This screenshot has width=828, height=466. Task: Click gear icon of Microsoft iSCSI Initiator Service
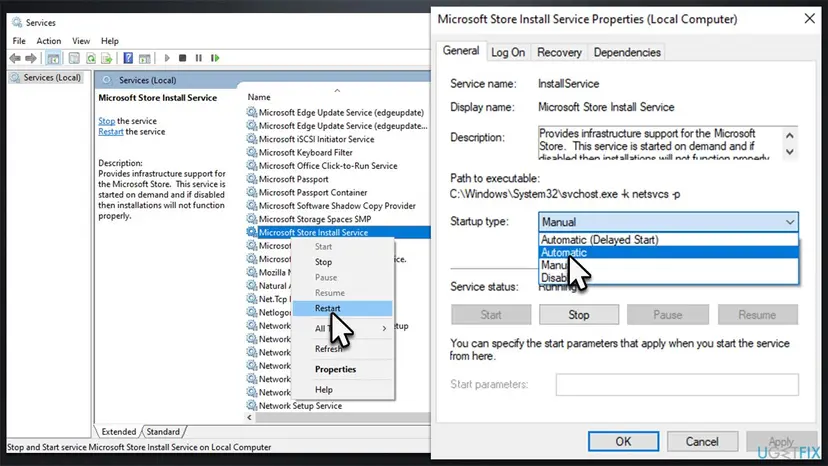click(x=252, y=139)
